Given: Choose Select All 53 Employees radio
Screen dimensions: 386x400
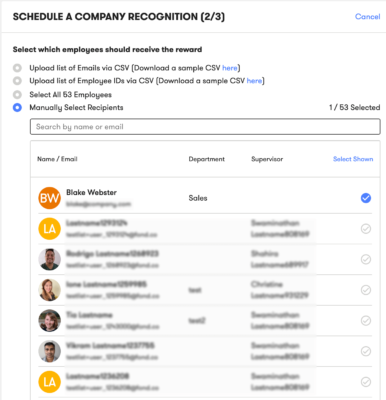Looking at the screenshot, I should [17, 95].
